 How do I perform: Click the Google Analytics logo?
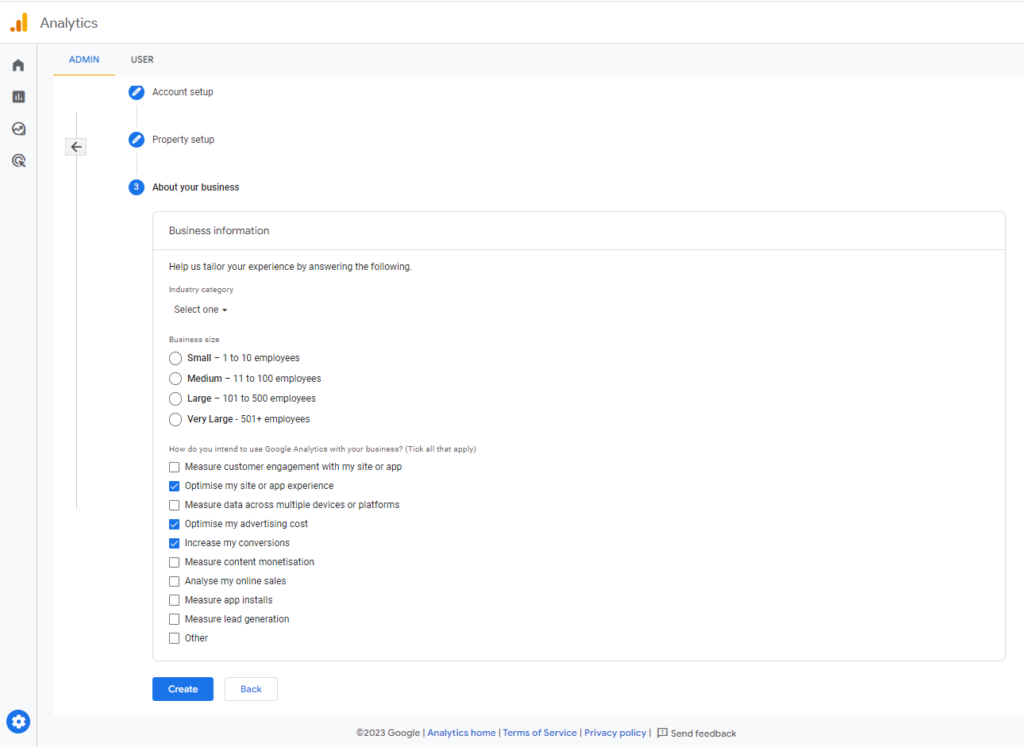click(18, 22)
